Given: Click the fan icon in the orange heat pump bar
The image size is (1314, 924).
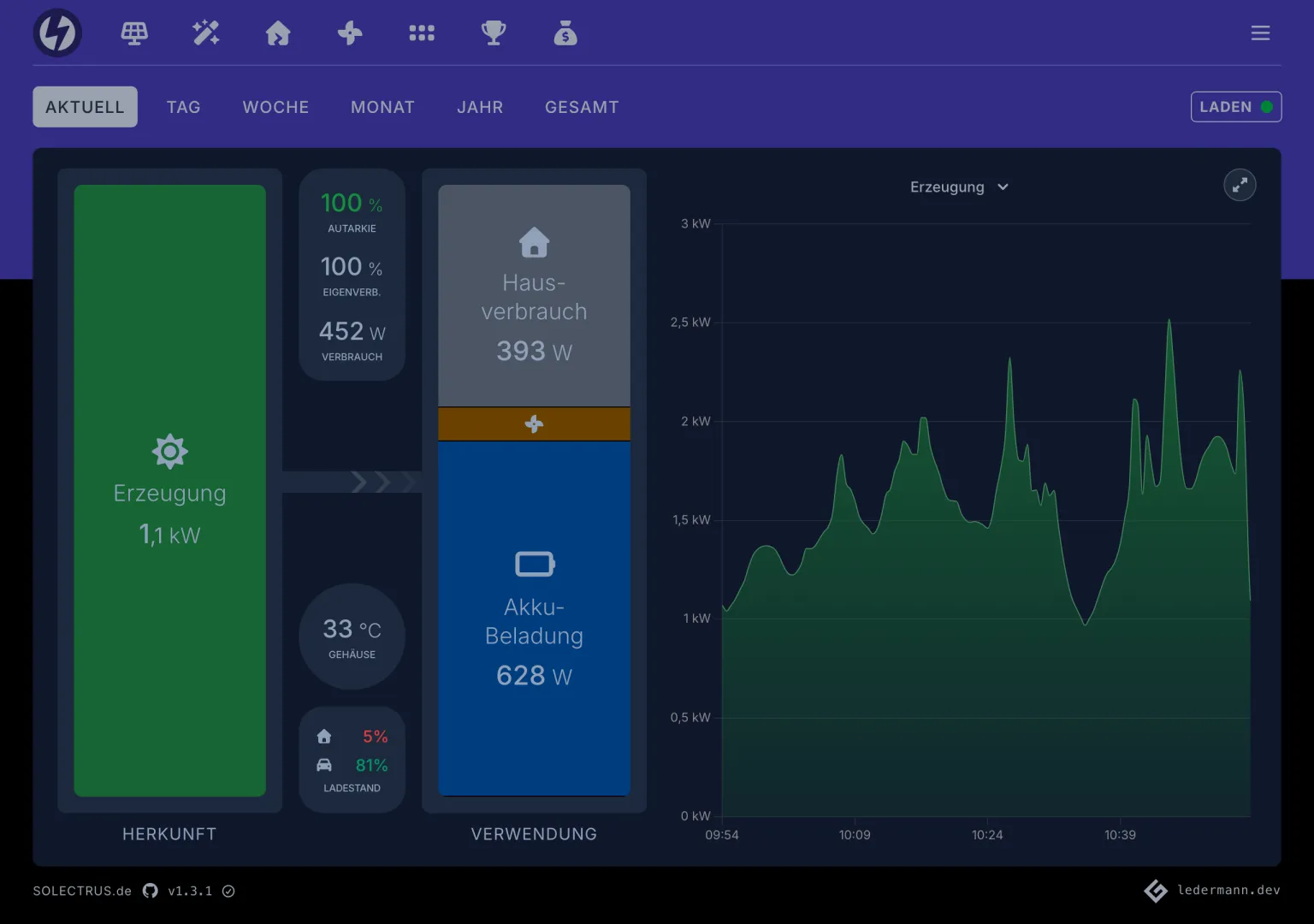Looking at the screenshot, I should point(534,423).
